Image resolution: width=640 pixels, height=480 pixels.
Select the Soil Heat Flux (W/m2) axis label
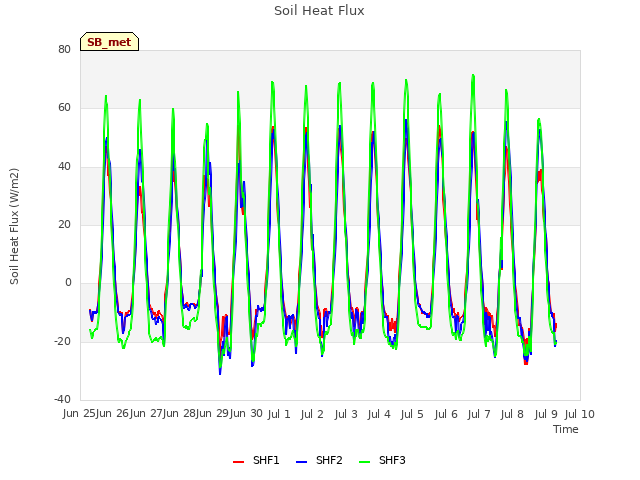(x=14, y=226)
